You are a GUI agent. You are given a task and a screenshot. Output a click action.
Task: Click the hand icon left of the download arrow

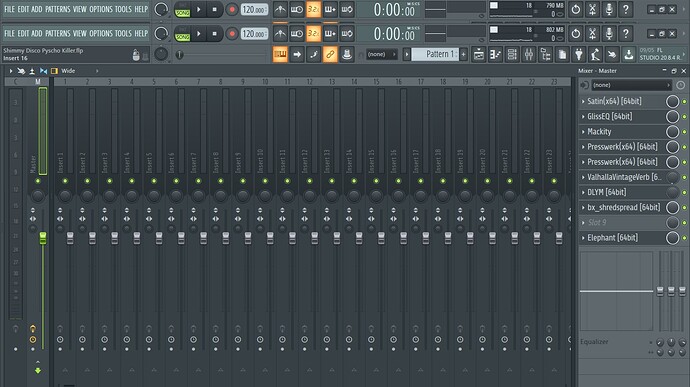click(x=612, y=55)
